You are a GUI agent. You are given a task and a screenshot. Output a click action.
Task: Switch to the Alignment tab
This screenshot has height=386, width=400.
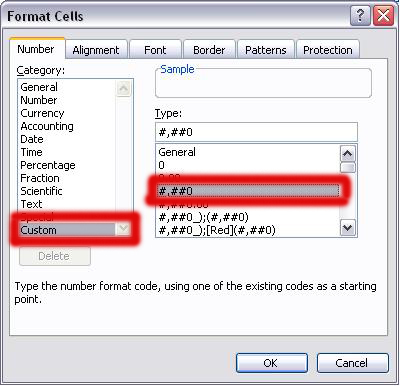point(96,50)
